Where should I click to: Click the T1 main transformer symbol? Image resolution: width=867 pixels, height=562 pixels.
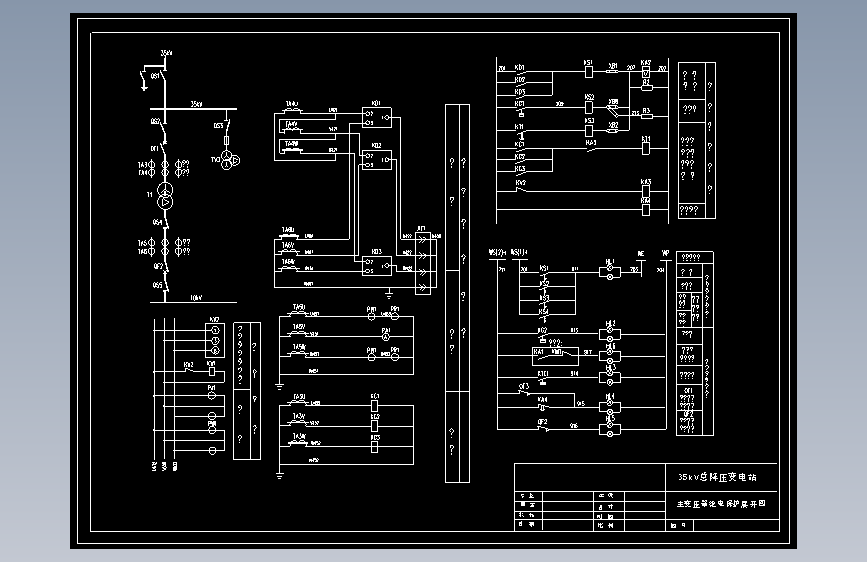click(165, 196)
